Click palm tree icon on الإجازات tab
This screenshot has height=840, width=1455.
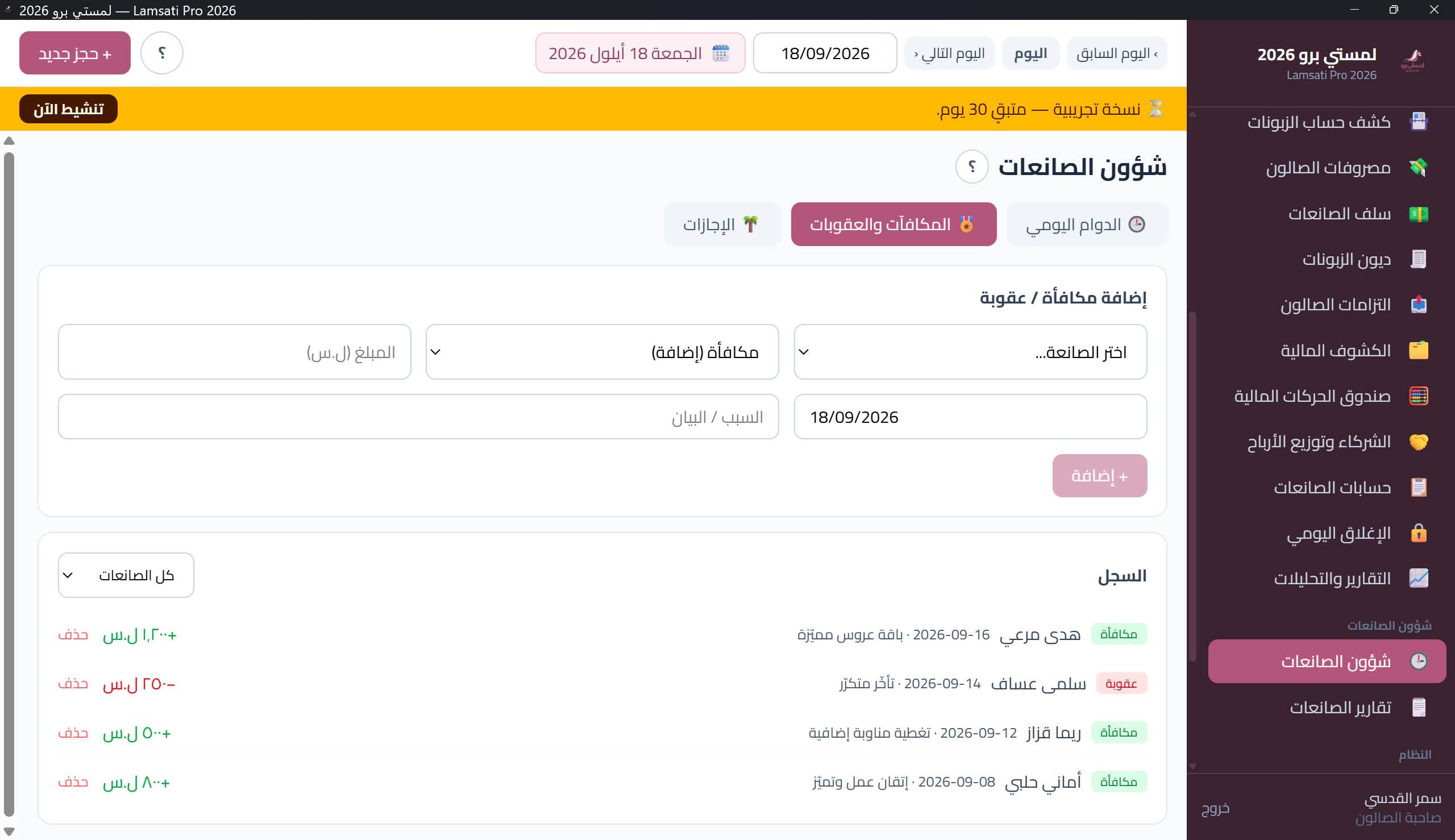click(x=750, y=224)
